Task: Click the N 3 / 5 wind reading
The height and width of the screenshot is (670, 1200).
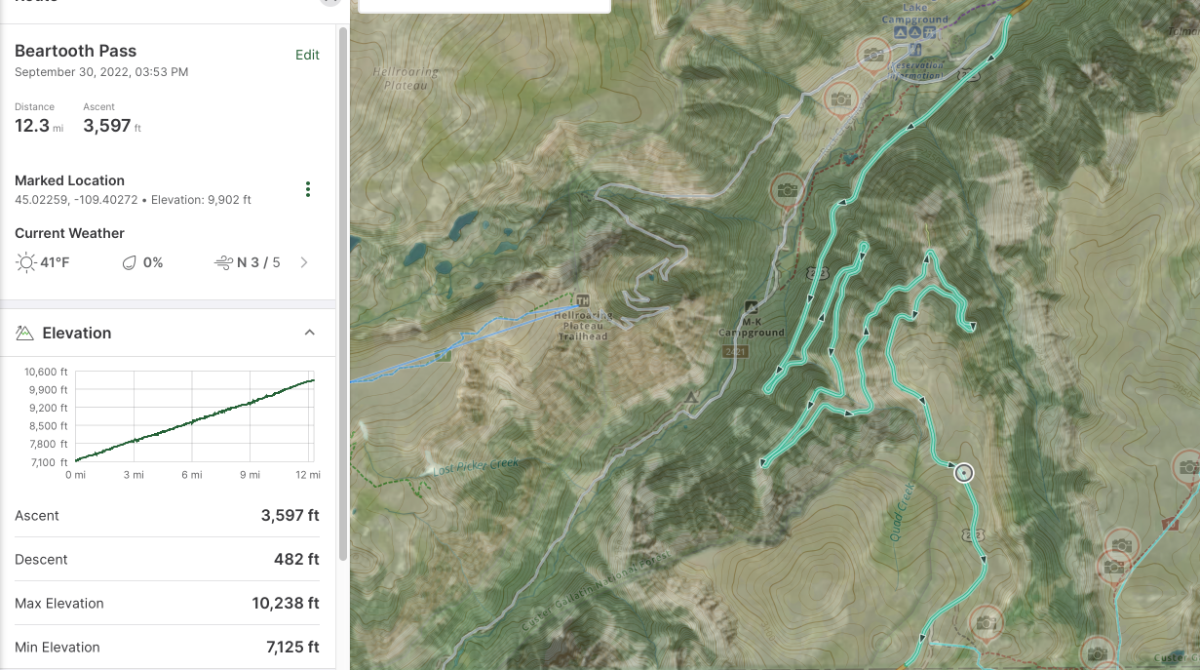Action: tap(259, 263)
